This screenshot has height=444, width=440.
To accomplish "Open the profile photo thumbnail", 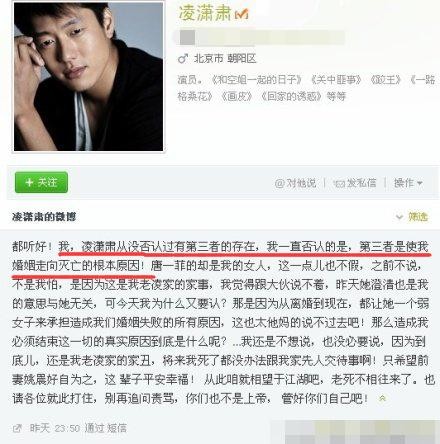I will 88,76.
